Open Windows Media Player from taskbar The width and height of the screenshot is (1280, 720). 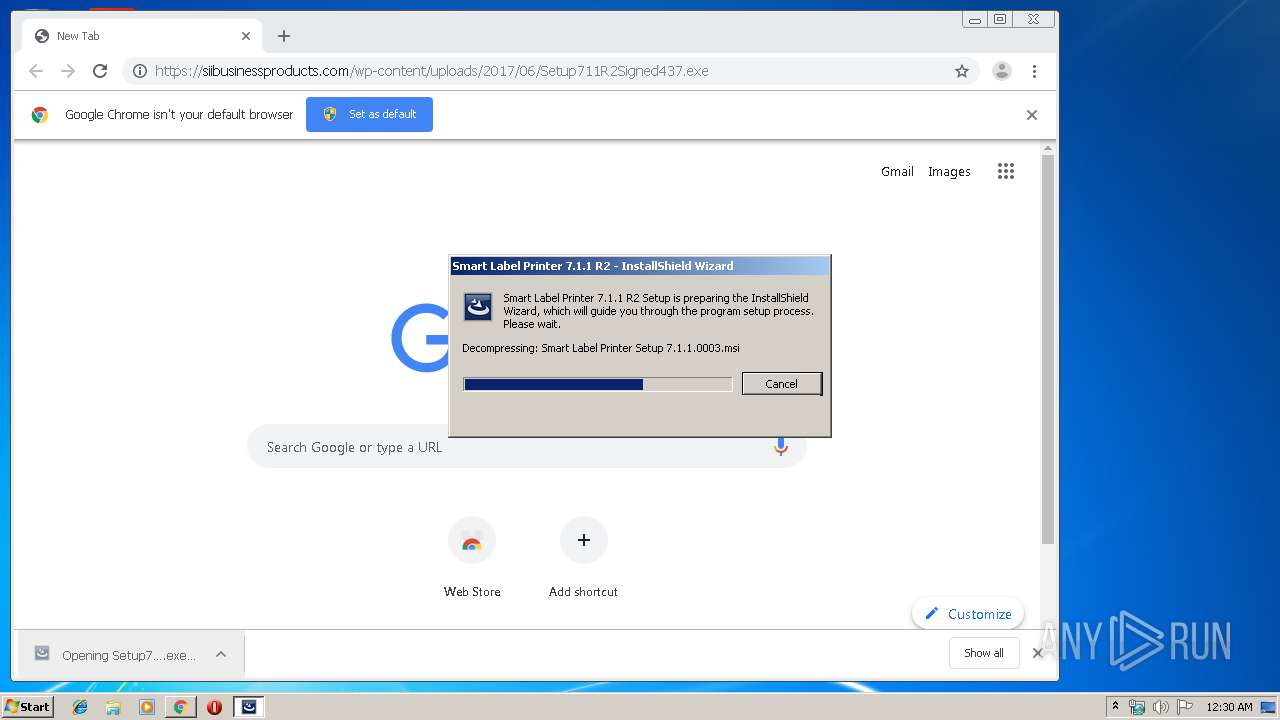147,707
